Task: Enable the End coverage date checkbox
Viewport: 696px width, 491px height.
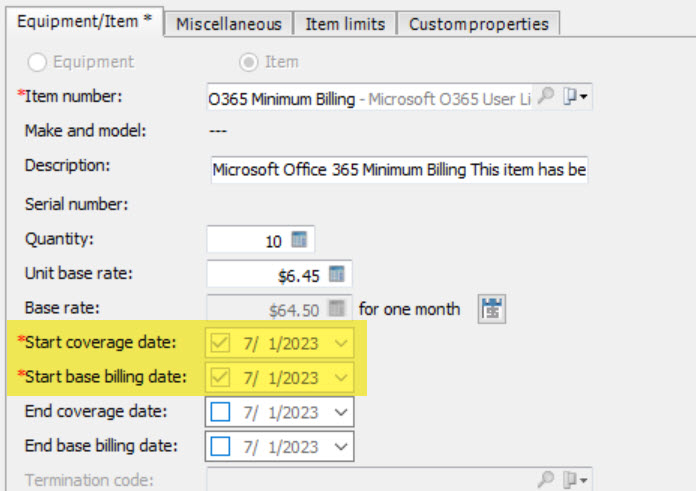Action: coord(220,412)
